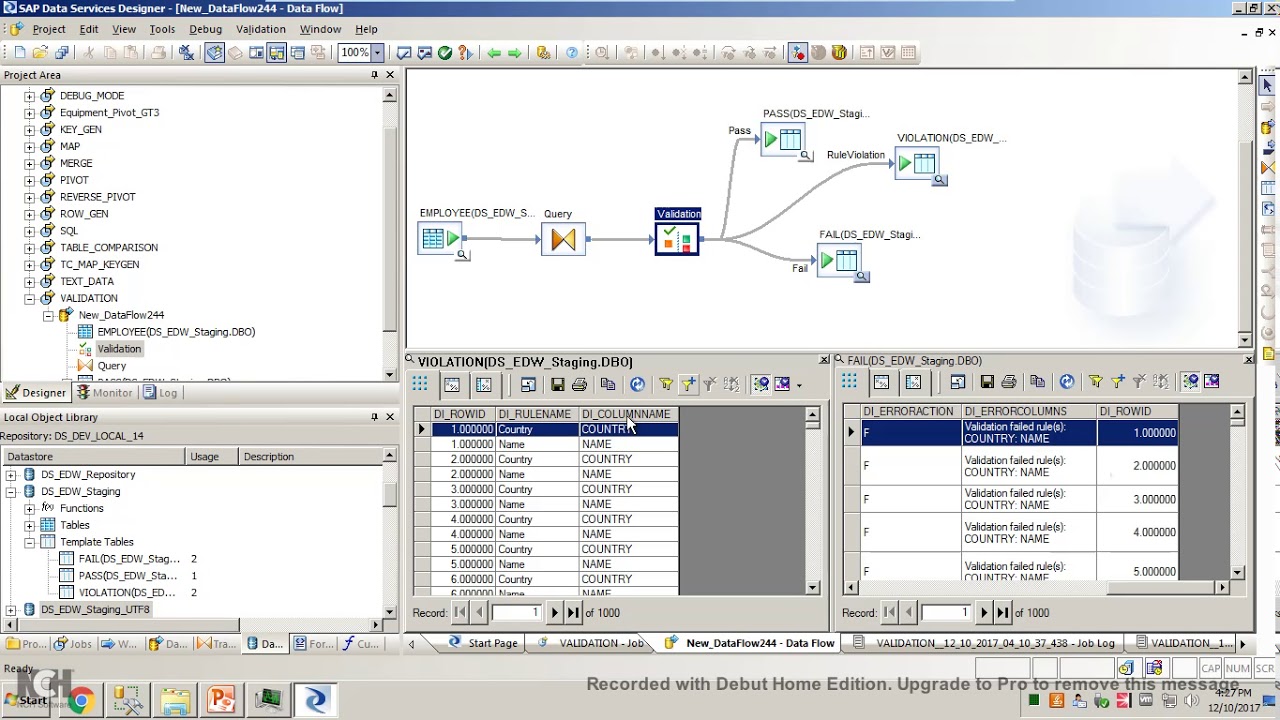Screen dimensions: 1280x720
Task: Click the green Forward arrow icon
Action: [x=514, y=53]
